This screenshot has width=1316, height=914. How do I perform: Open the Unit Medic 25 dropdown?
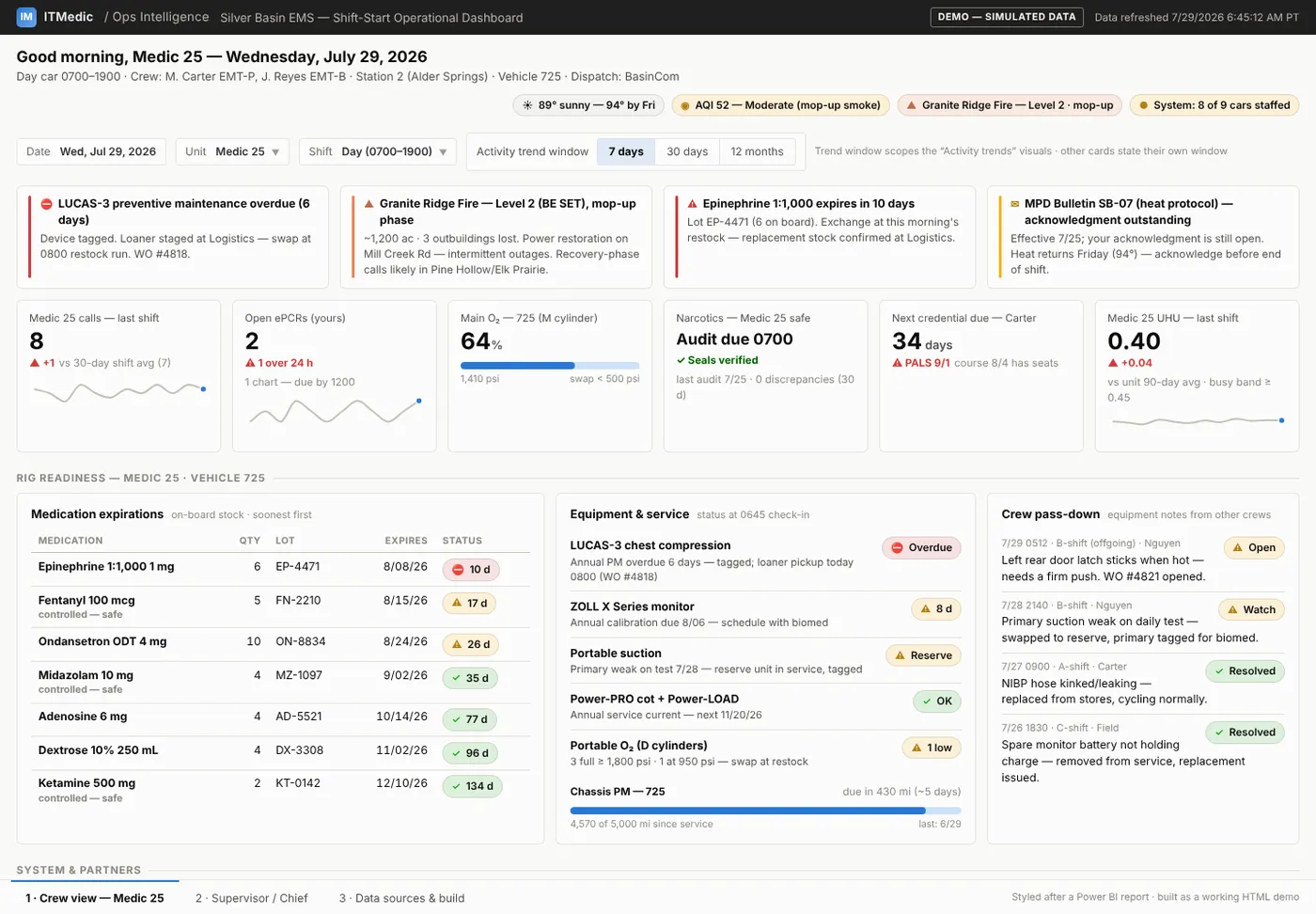click(232, 151)
